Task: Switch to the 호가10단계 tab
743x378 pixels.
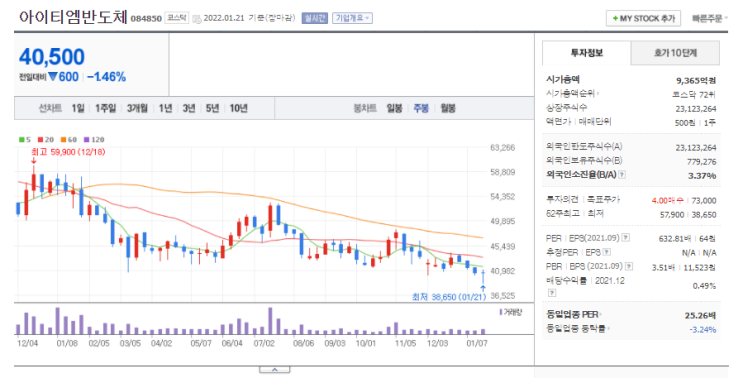Action: [x=675, y=53]
